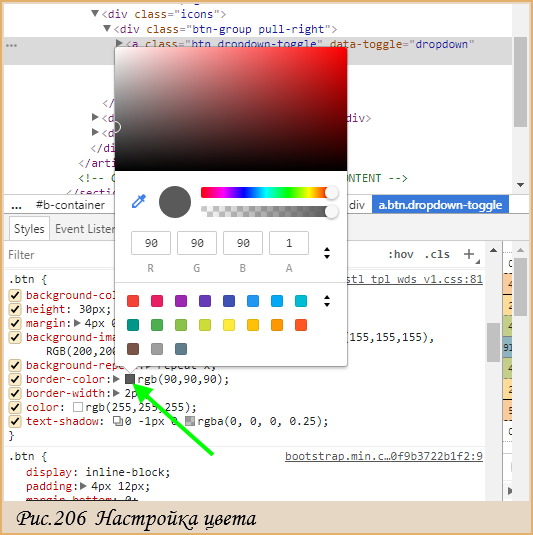The height and width of the screenshot is (535, 533).
Task: Toggle the :hov element state button
Action: (401, 254)
